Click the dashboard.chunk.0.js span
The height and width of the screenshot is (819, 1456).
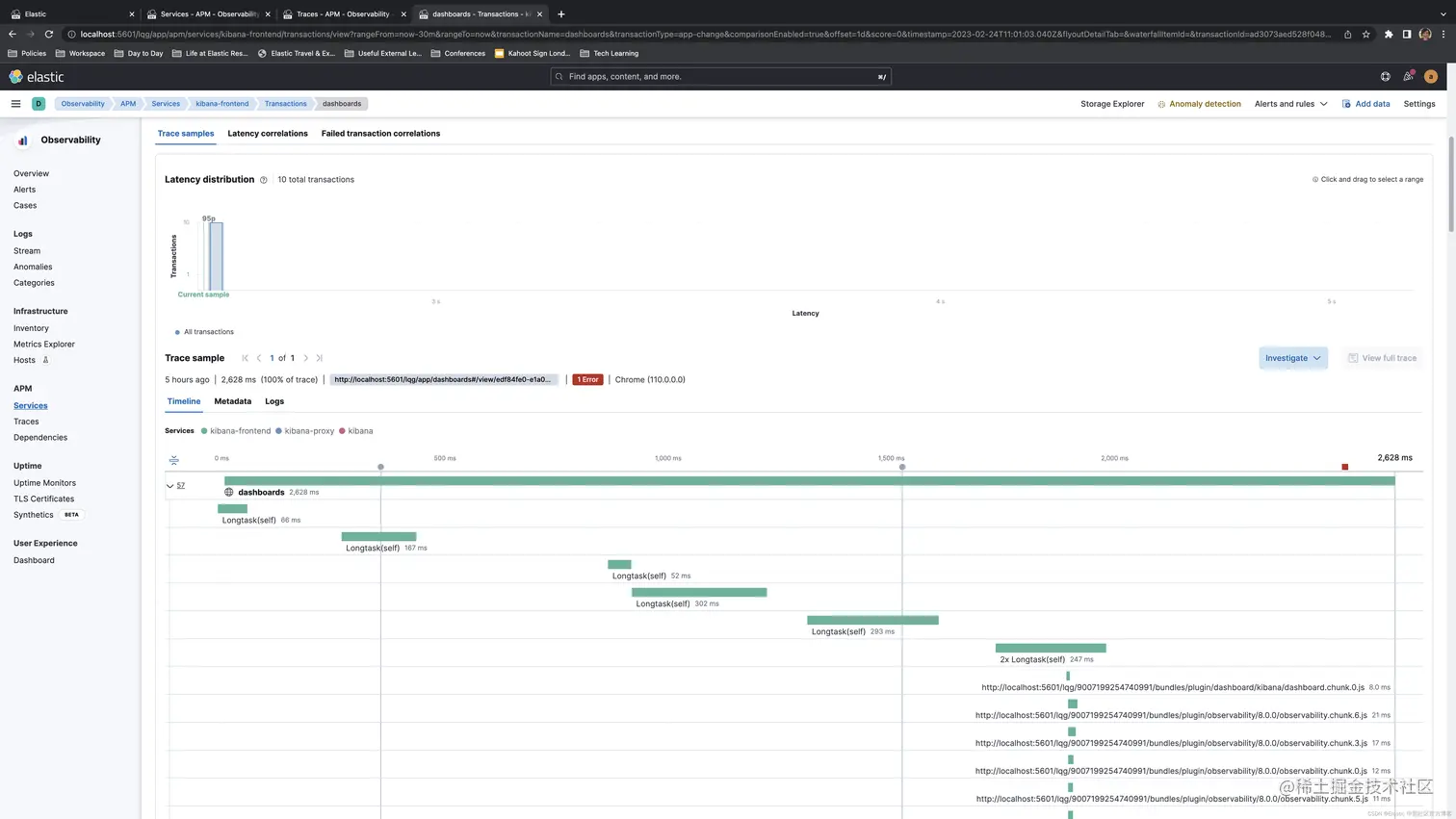point(1069,676)
